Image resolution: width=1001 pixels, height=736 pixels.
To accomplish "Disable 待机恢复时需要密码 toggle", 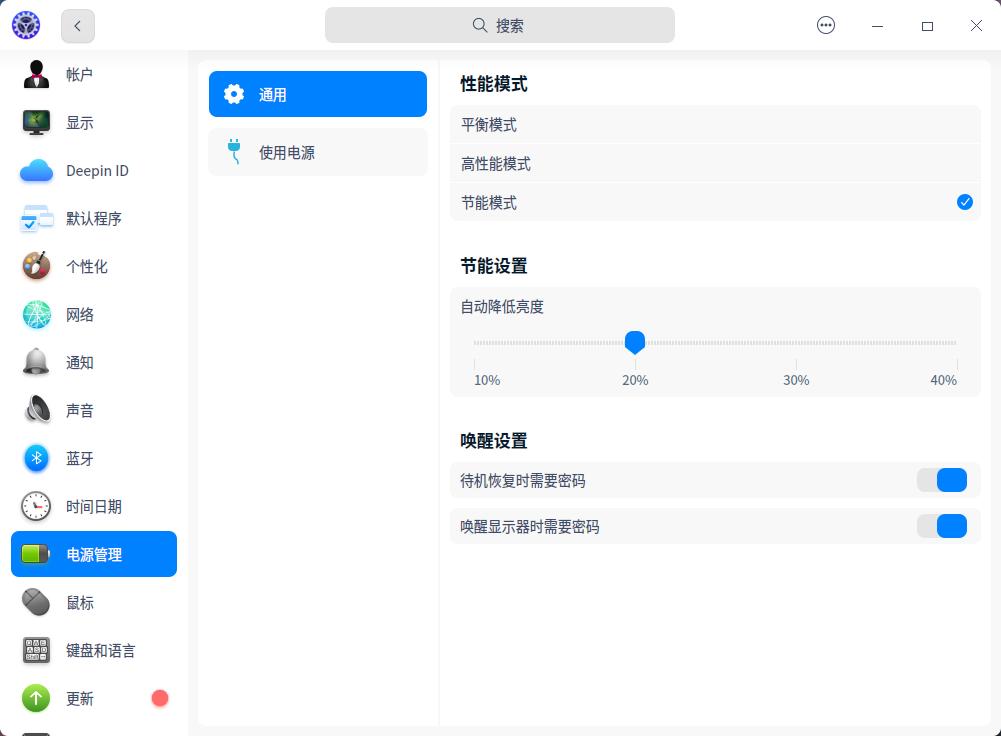I will click(942, 480).
